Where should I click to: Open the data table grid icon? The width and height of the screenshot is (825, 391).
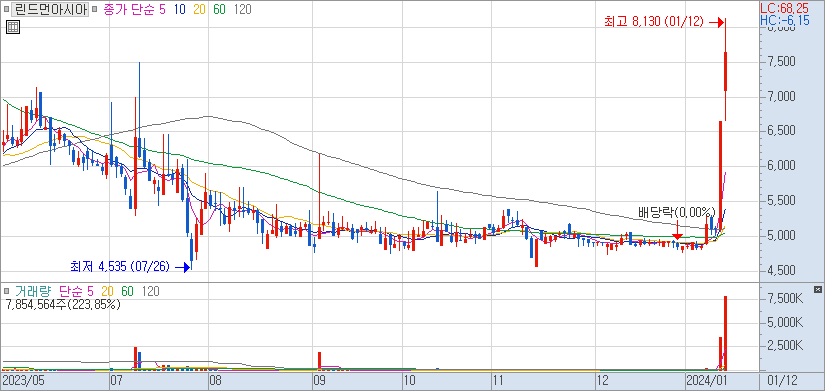(13, 27)
